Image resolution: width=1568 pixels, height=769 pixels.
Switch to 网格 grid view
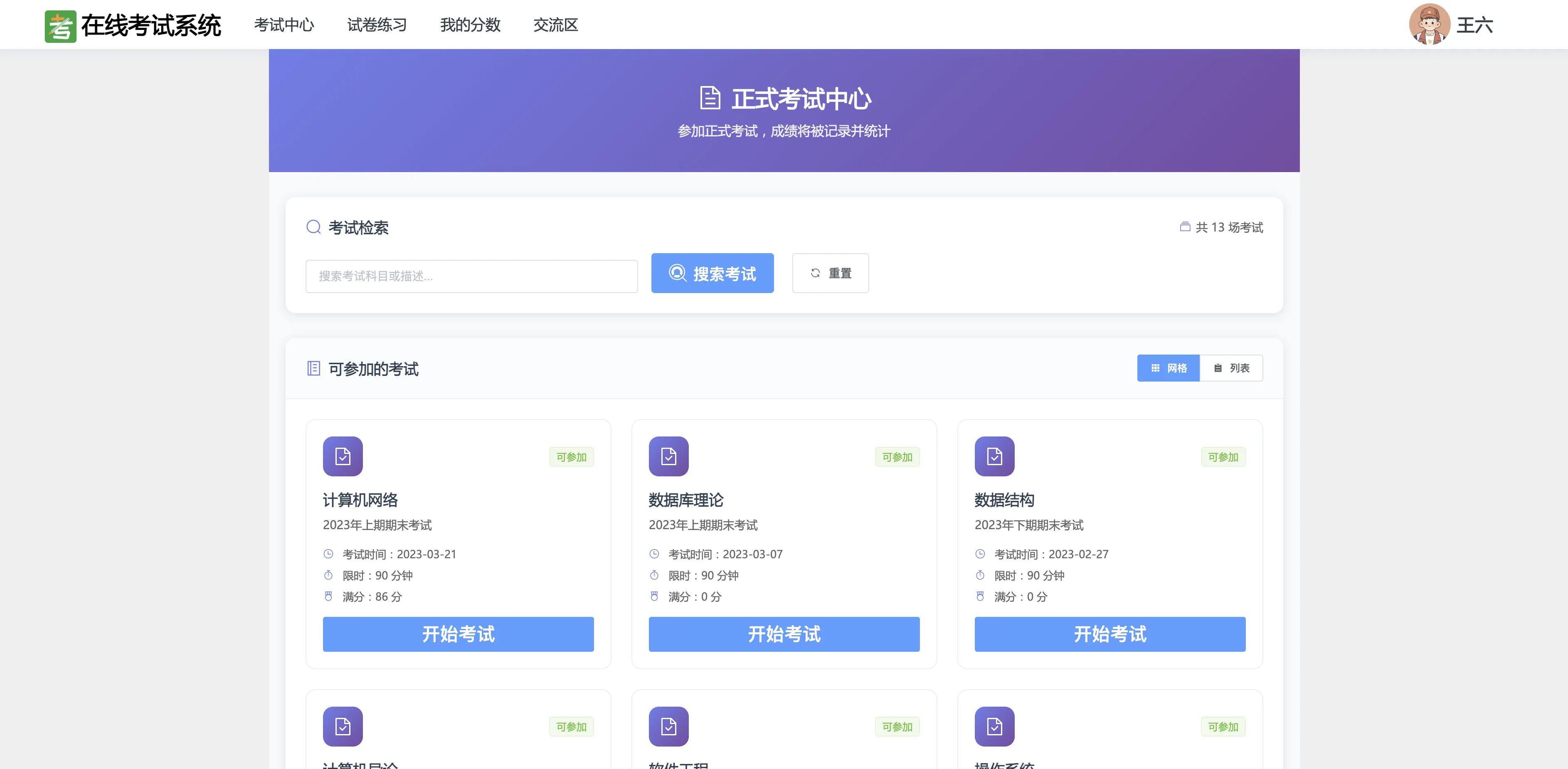click(1168, 368)
